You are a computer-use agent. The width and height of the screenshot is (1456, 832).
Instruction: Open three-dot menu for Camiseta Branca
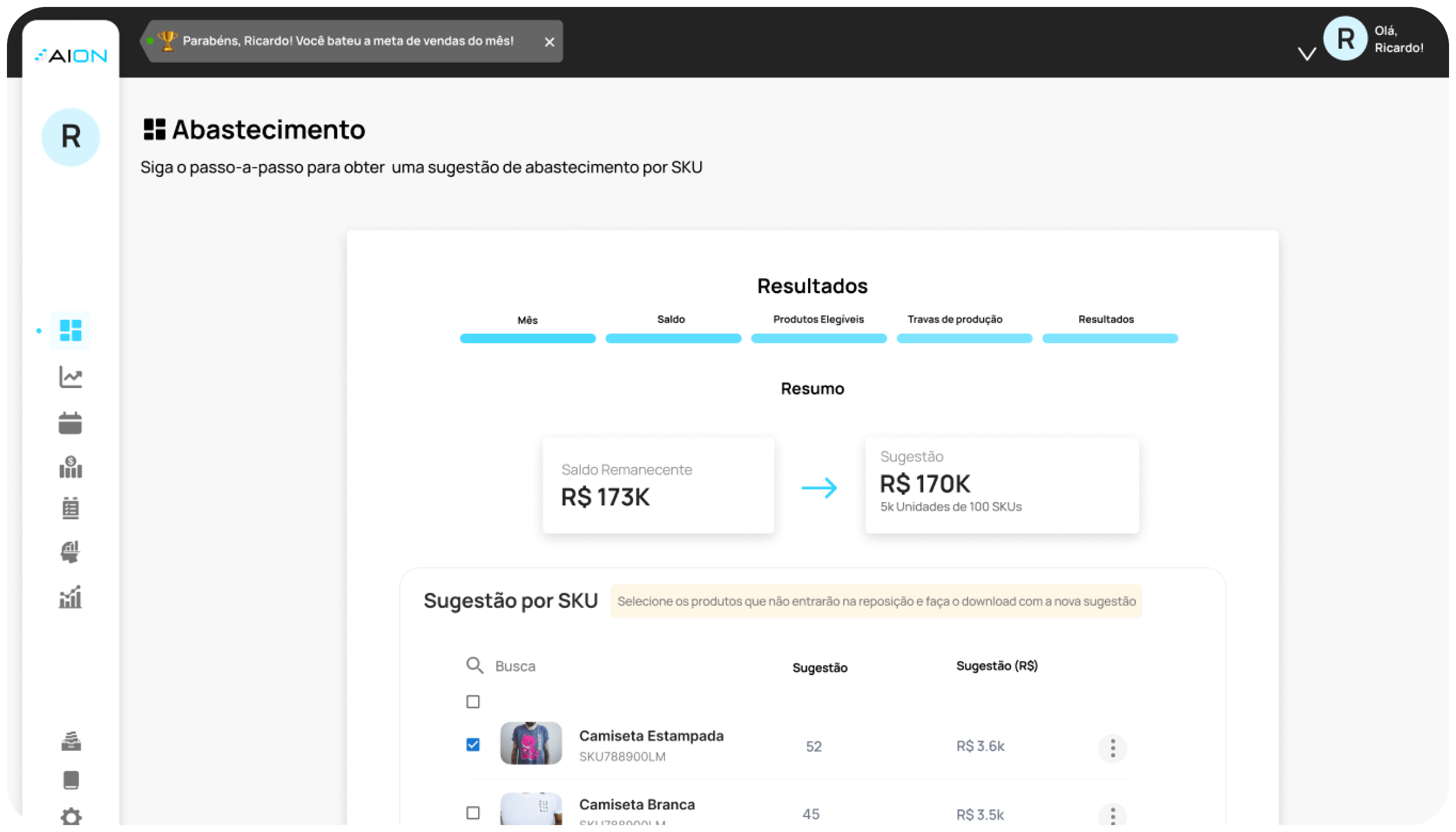pyautogui.click(x=1112, y=816)
